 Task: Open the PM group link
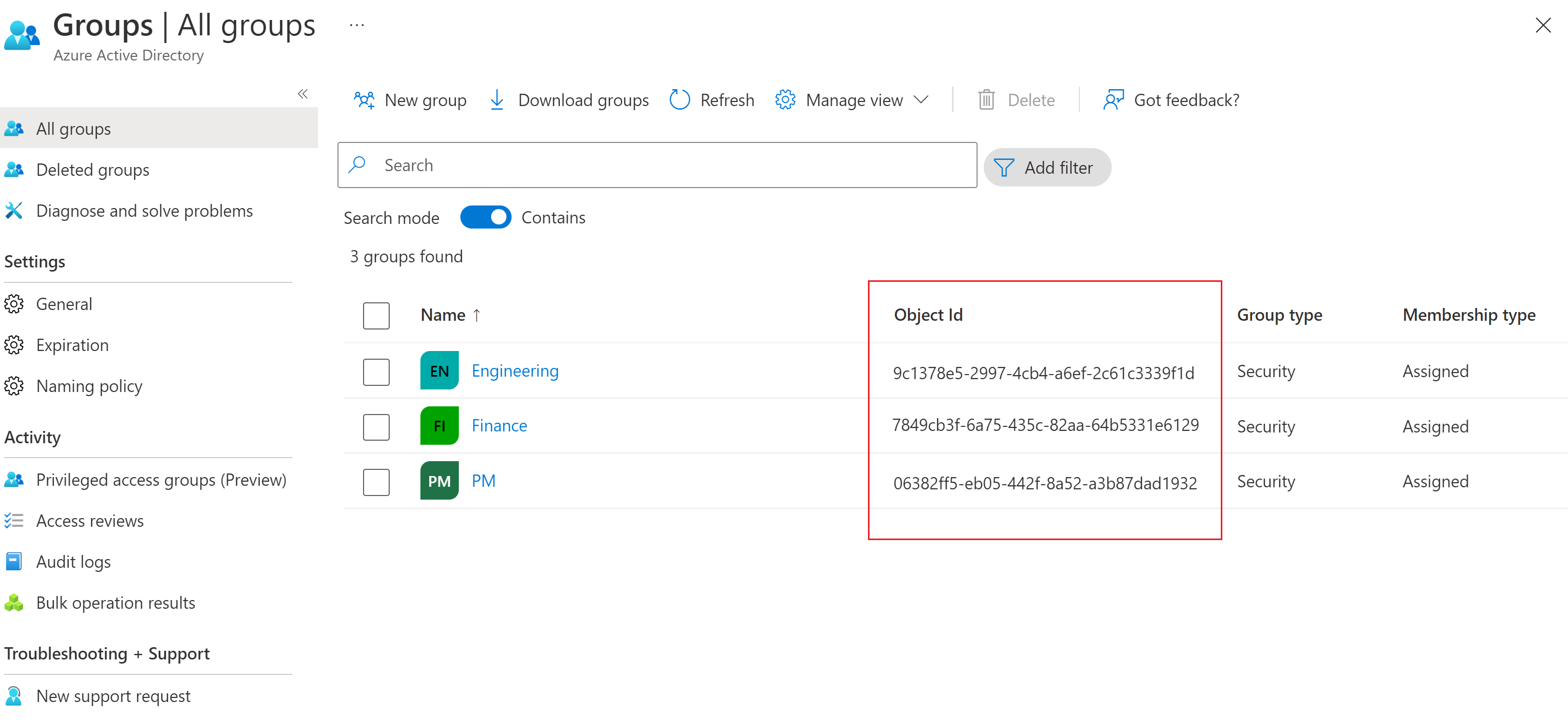[483, 481]
